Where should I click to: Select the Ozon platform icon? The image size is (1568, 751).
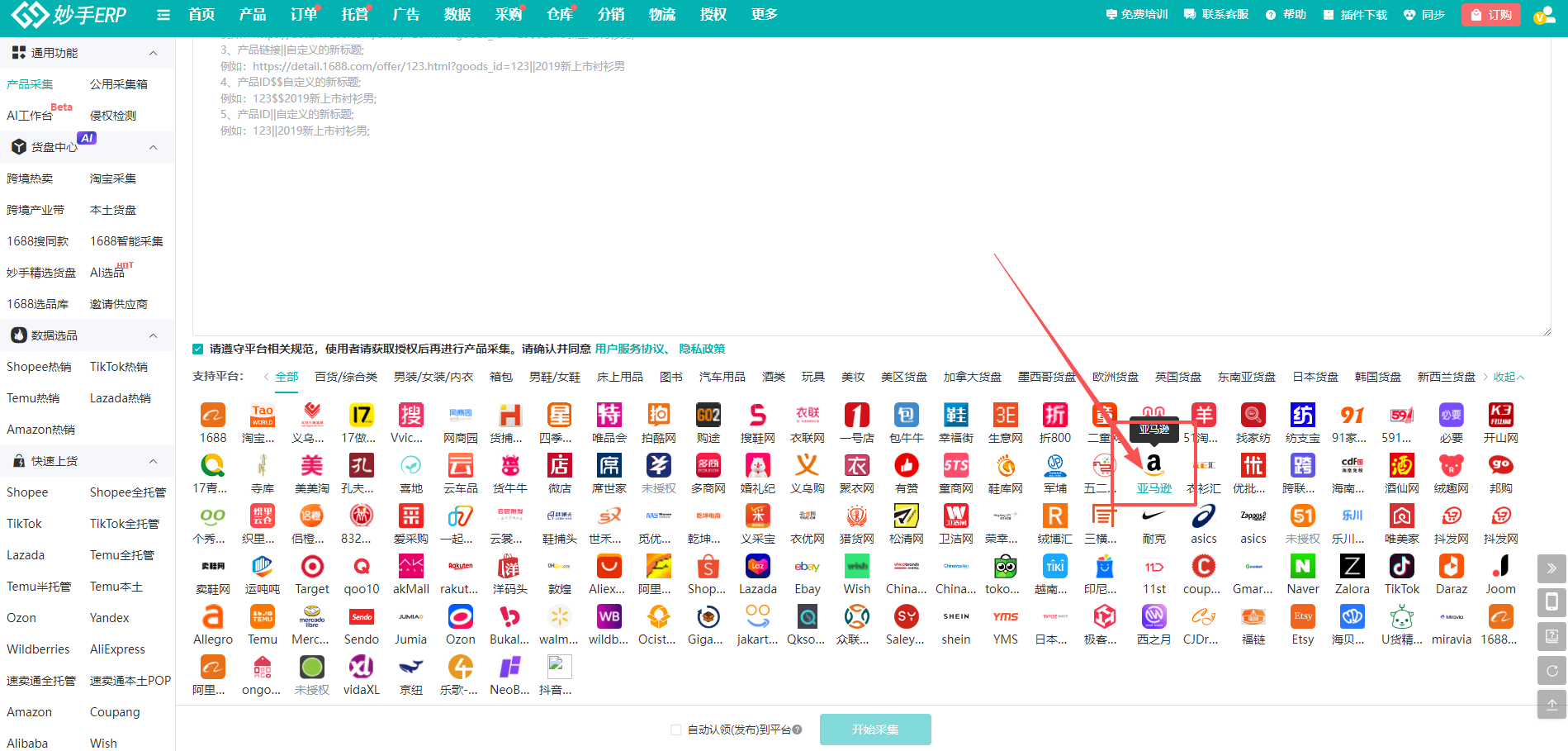[x=460, y=617]
